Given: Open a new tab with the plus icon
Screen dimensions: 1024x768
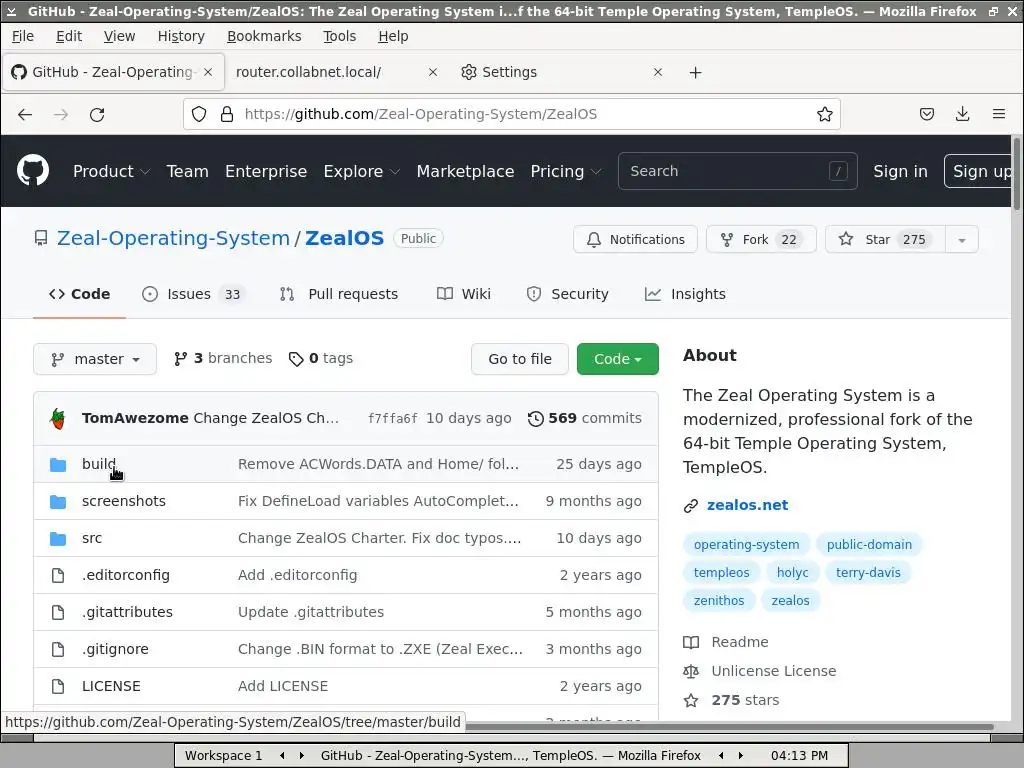Looking at the screenshot, I should tap(696, 72).
